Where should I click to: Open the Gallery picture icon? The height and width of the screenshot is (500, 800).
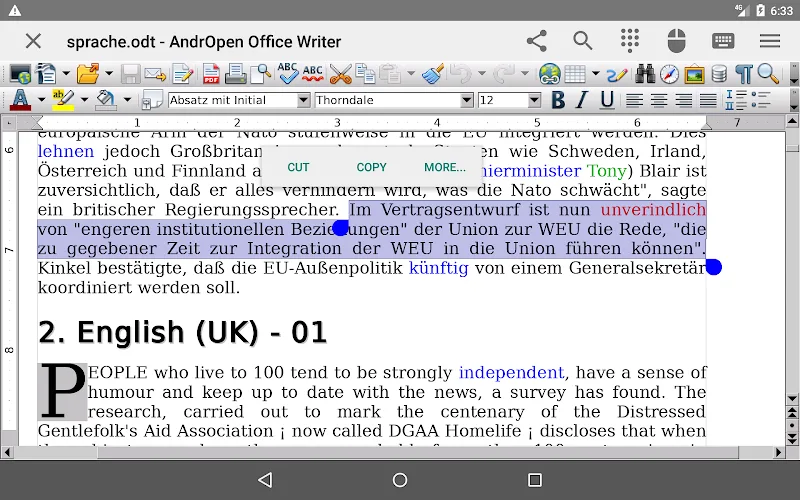[x=694, y=74]
